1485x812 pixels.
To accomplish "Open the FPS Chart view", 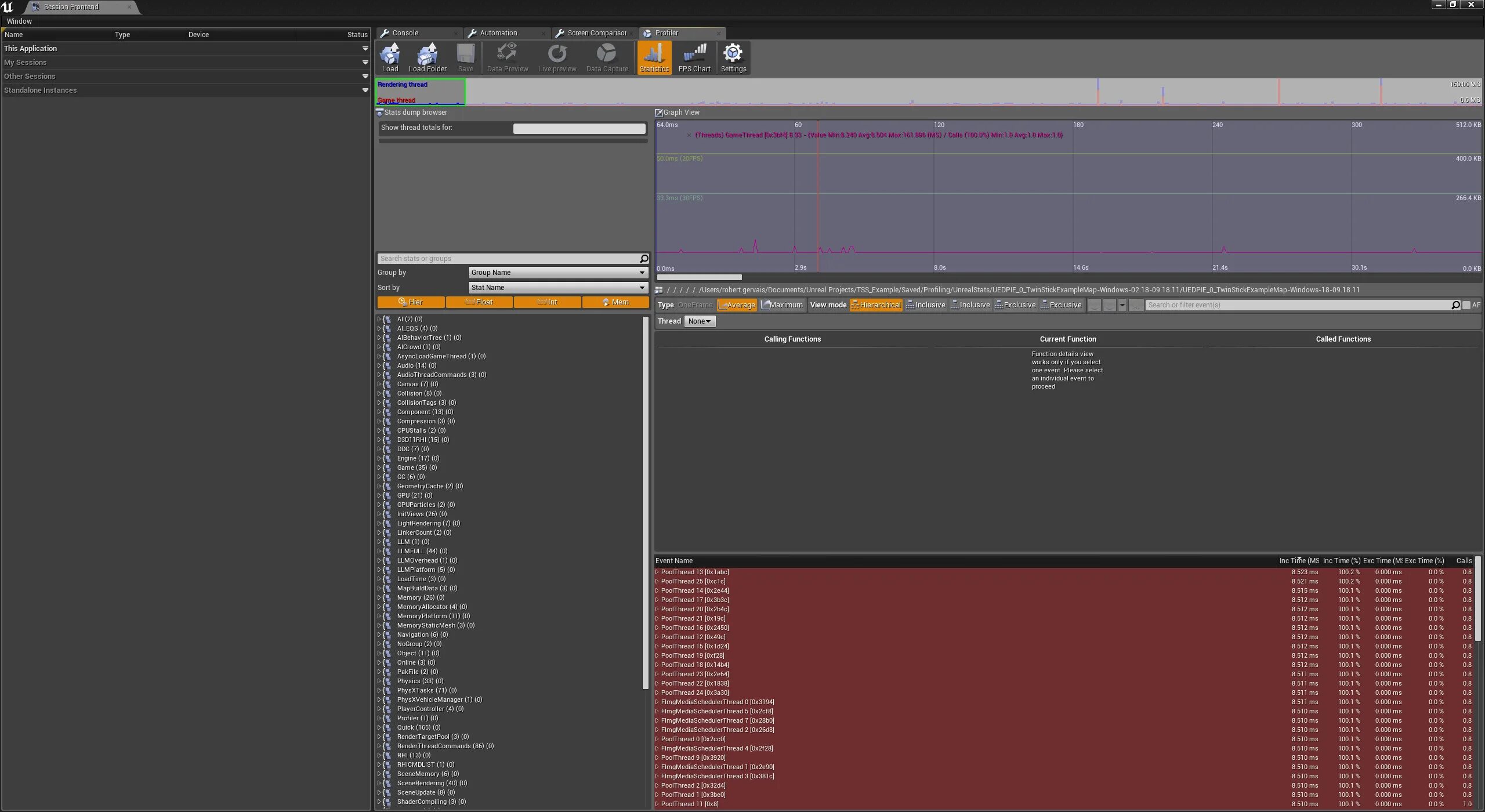I will coord(694,57).
